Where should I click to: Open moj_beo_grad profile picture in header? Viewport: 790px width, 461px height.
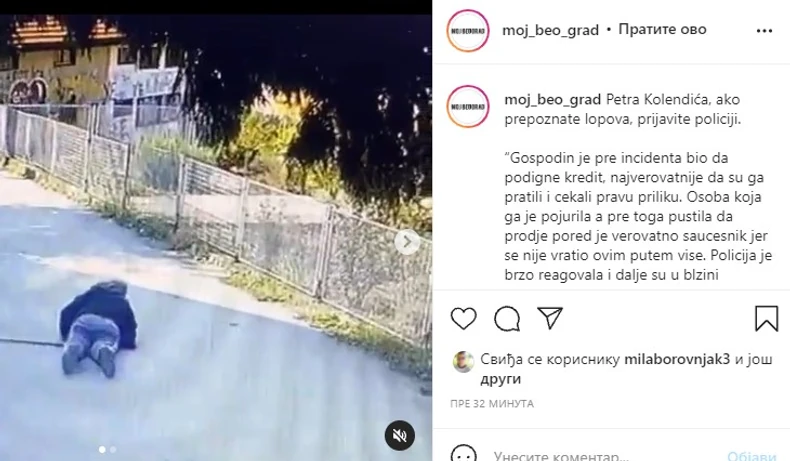pos(468,30)
